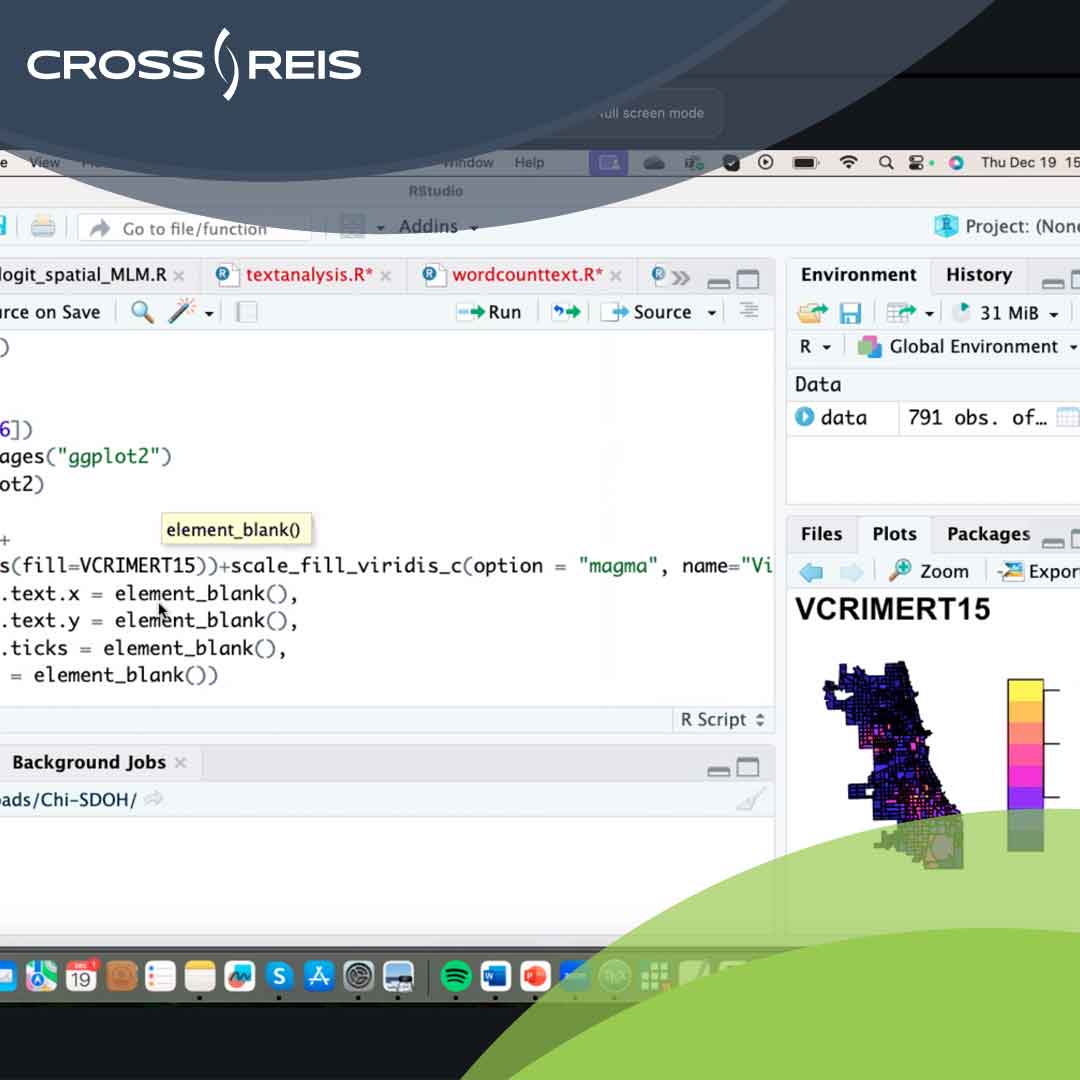Open code tools wand dropdown arrow
The image size is (1080, 1080).
point(209,313)
